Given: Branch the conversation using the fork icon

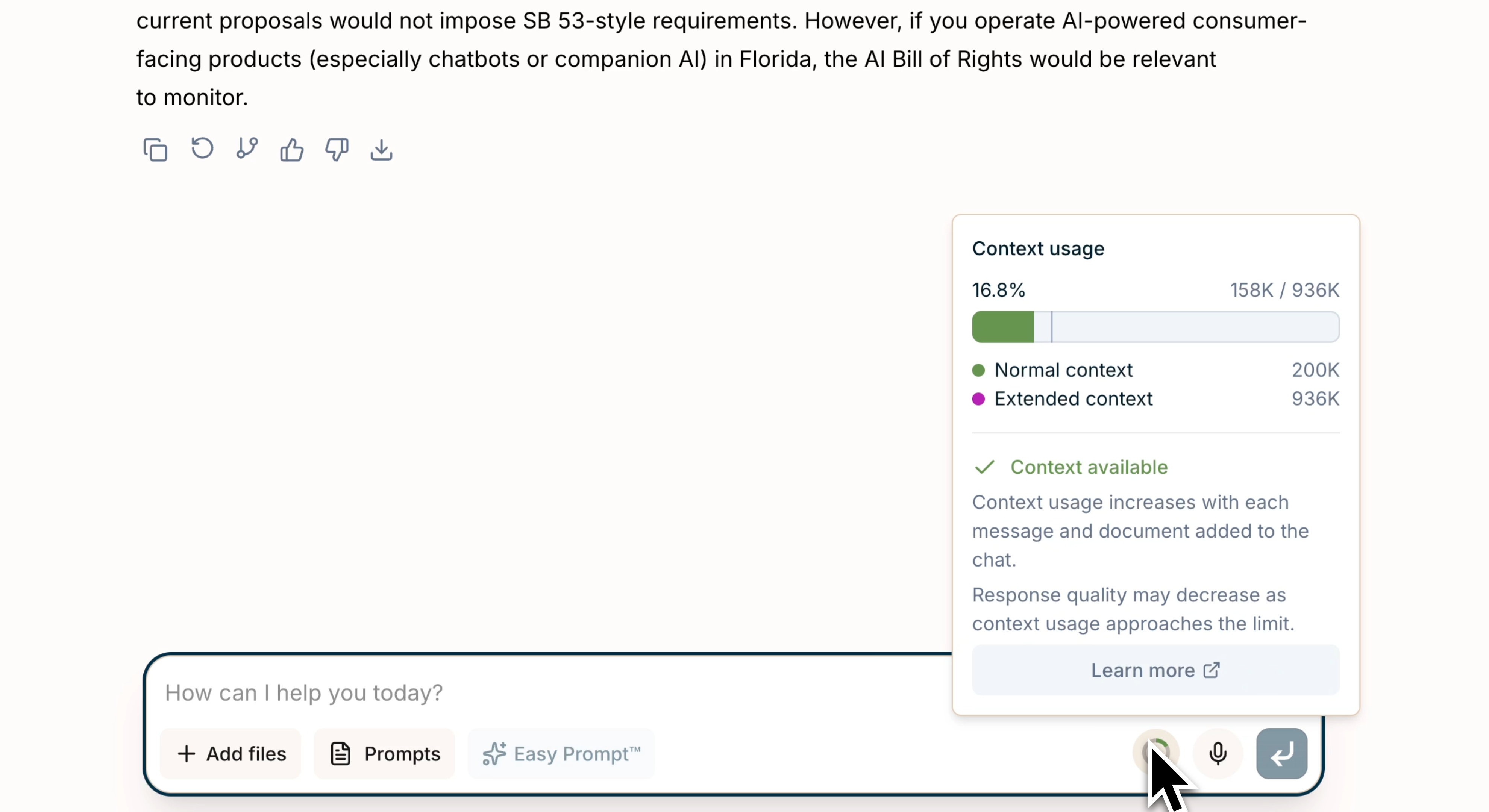Looking at the screenshot, I should [x=247, y=148].
